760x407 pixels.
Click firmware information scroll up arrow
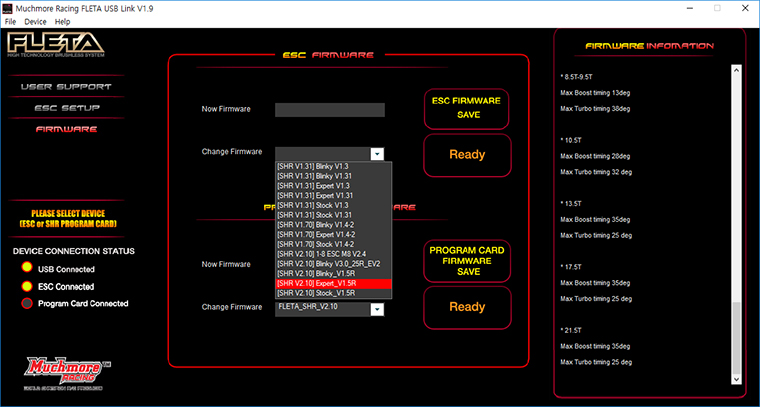tap(736, 71)
